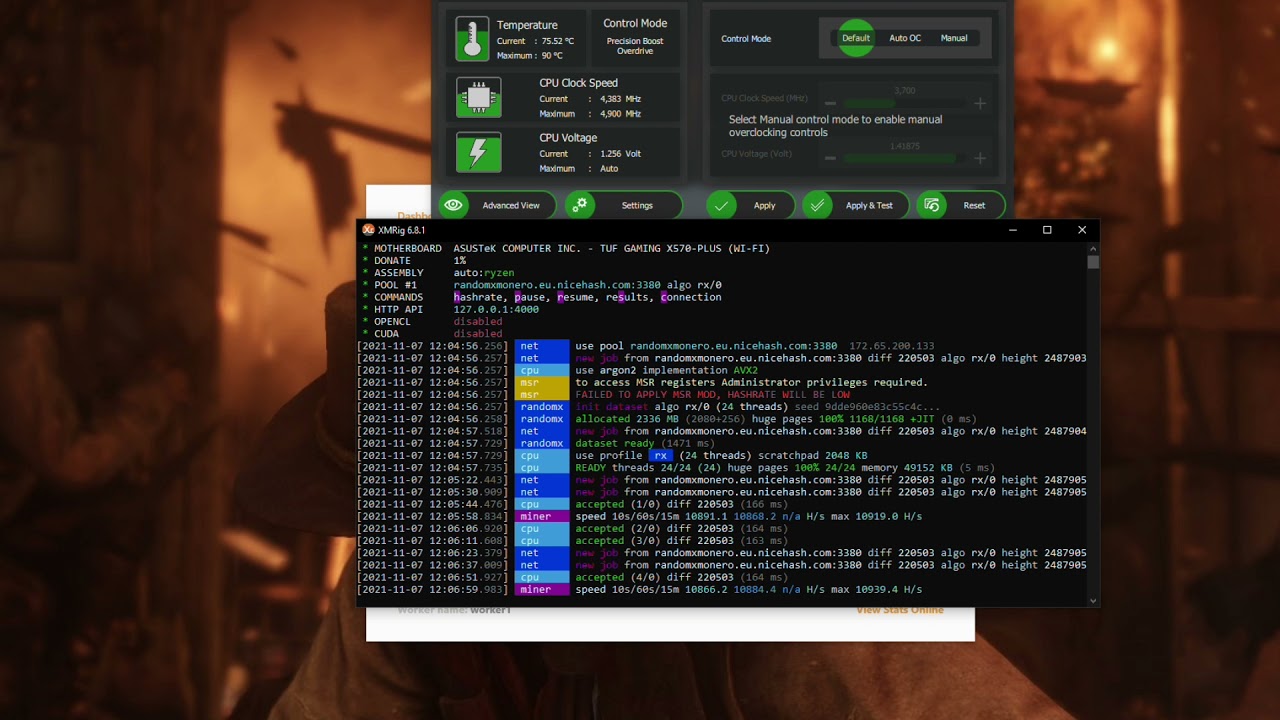Image resolution: width=1280 pixels, height=720 pixels.
Task: Click the Apply checkmark icon
Action: [x=722, y=205]
